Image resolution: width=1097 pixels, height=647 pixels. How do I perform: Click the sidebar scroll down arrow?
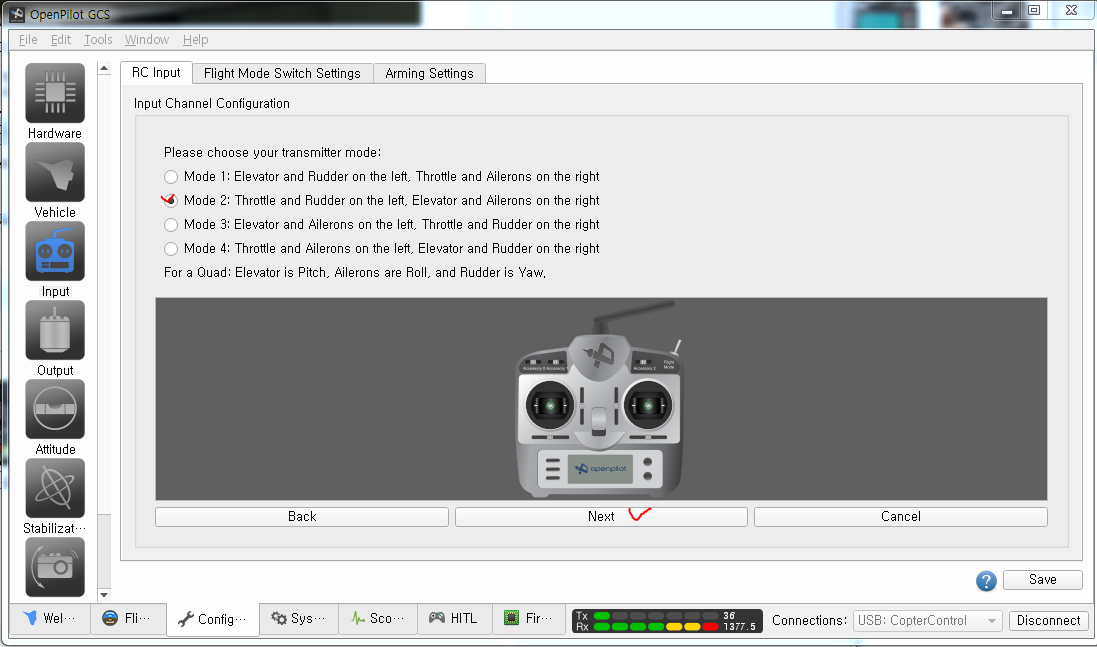(x=104, y=595)
